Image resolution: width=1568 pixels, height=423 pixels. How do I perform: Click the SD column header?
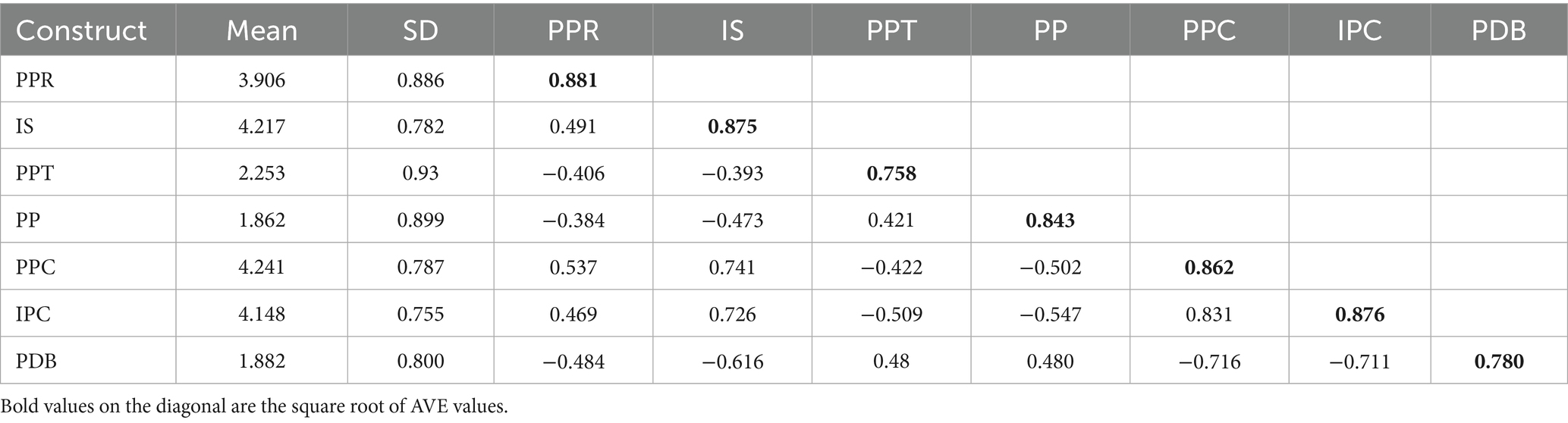pyautogui.click(x=420, y=30)
